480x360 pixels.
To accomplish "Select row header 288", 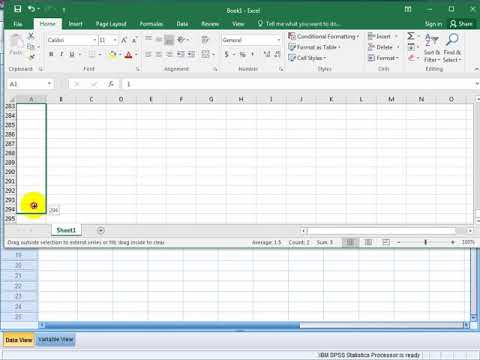I will (x=10, y=153).
